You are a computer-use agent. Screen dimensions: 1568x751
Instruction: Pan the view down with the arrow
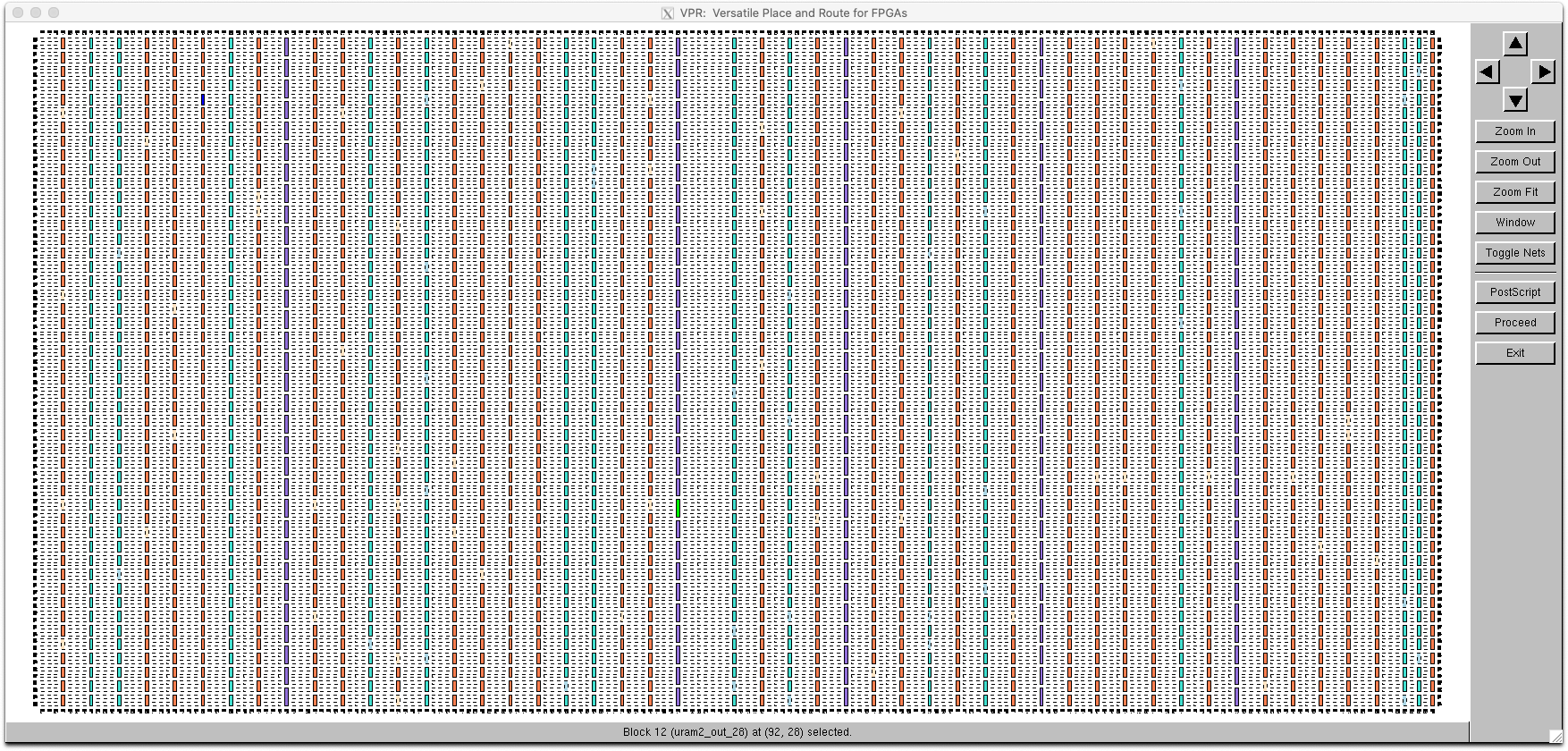coord(1515,99)
